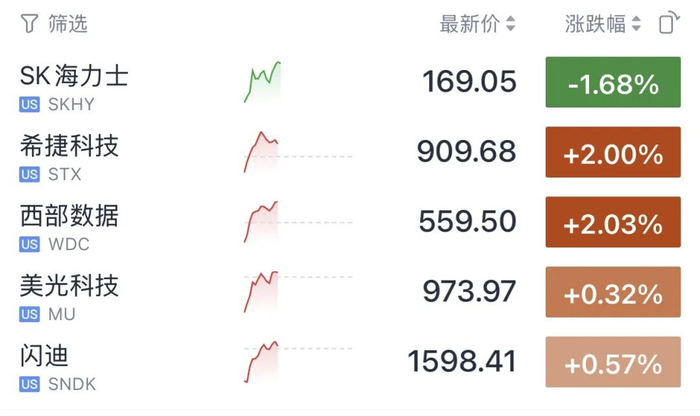Open the 美光科技 stock row
Screen dimensions: 700x416
click(350, 292)
